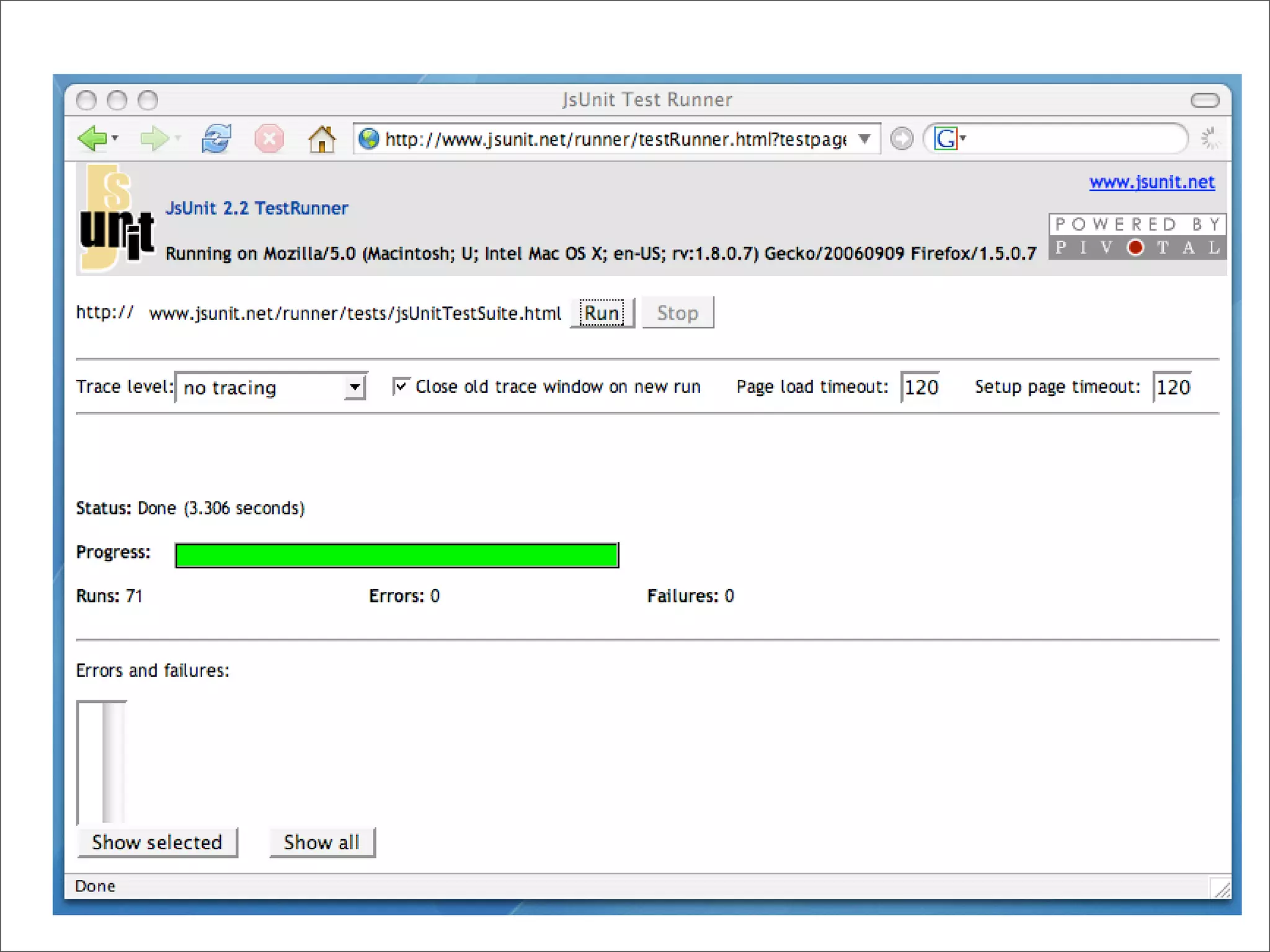Click the toolbar toggle pill button in the title bar
The width and height of the screenshot is (1270, 952).
1205,100
